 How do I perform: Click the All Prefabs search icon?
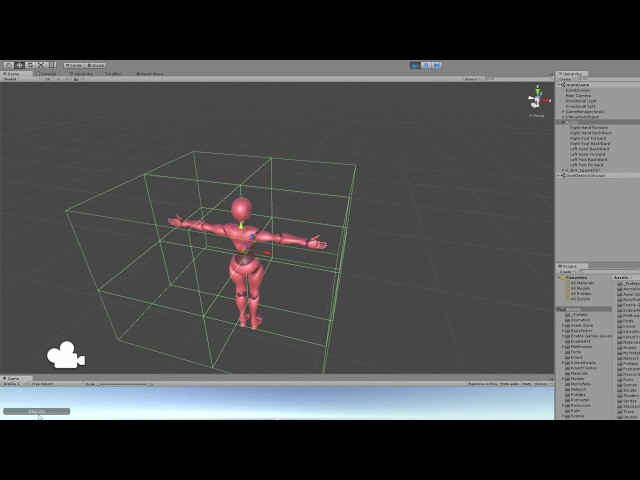(567, 293)
